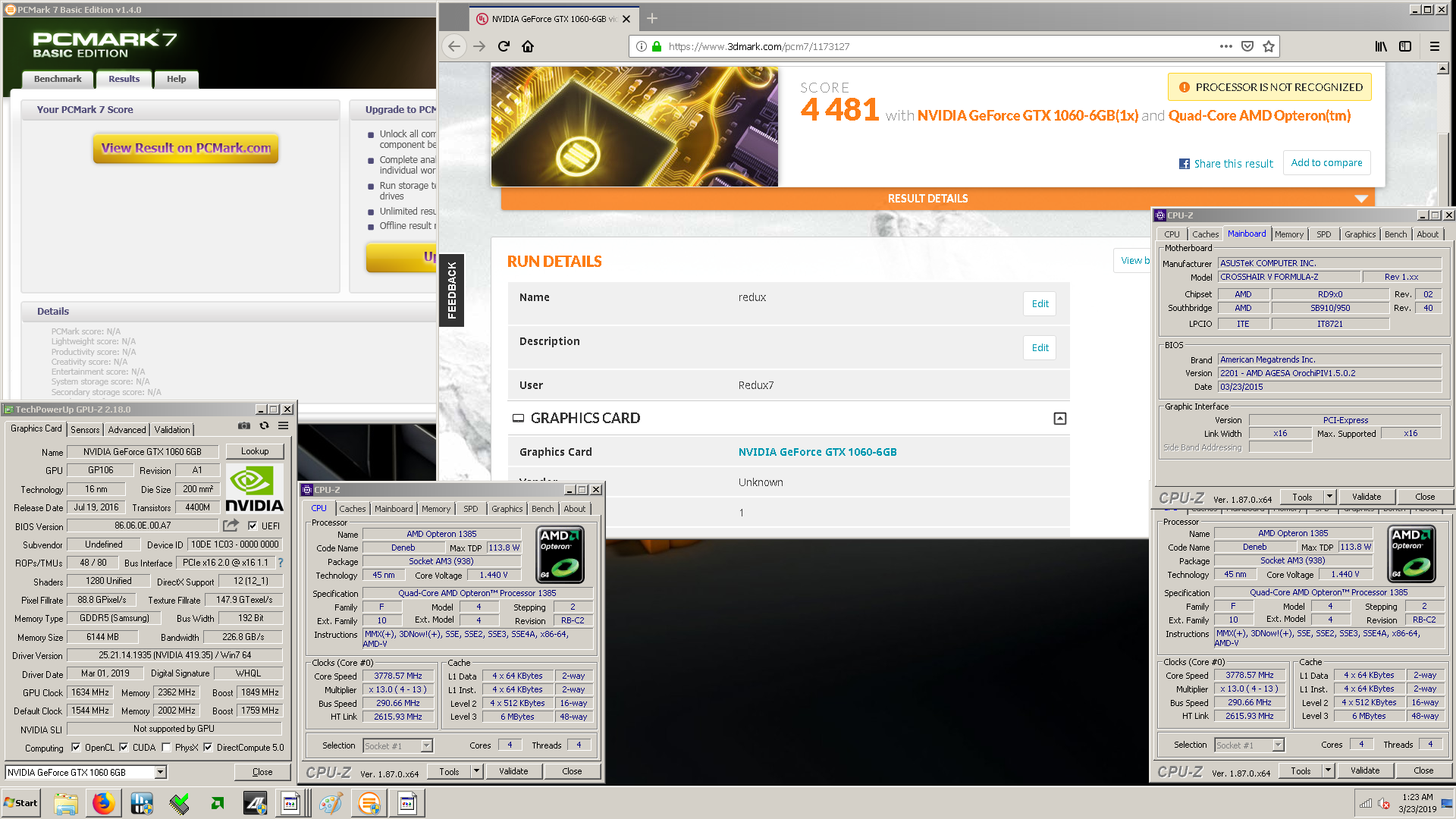The width and height of the screenshot is (1456, 819).
Task: Click View Result on PCMark.com button
Action: 186,148
